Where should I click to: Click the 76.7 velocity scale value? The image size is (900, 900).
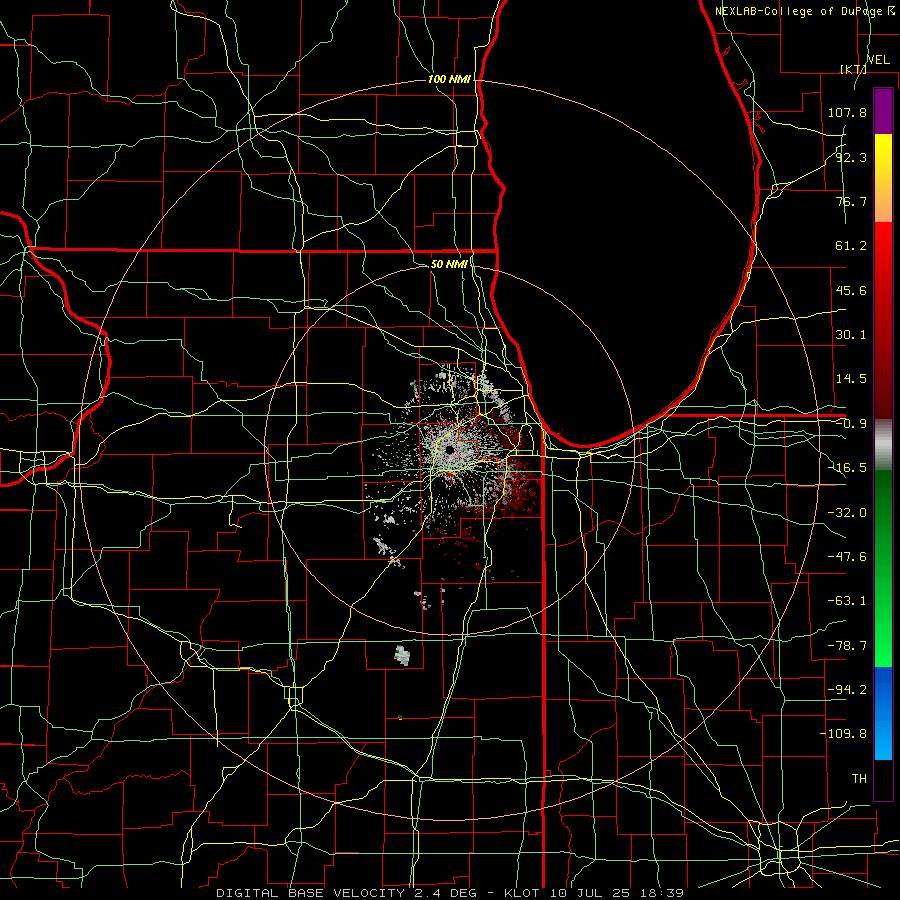[x=851, y=201]
